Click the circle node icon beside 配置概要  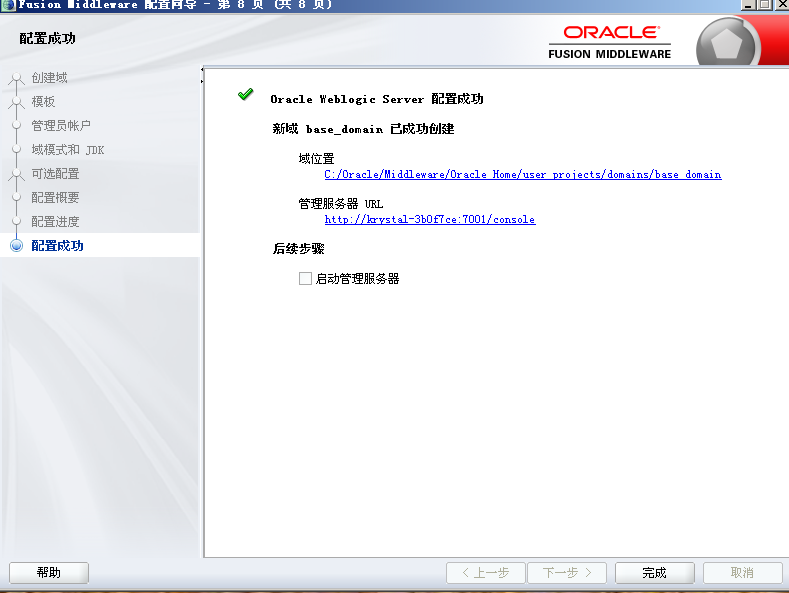(x=17, y=197)
